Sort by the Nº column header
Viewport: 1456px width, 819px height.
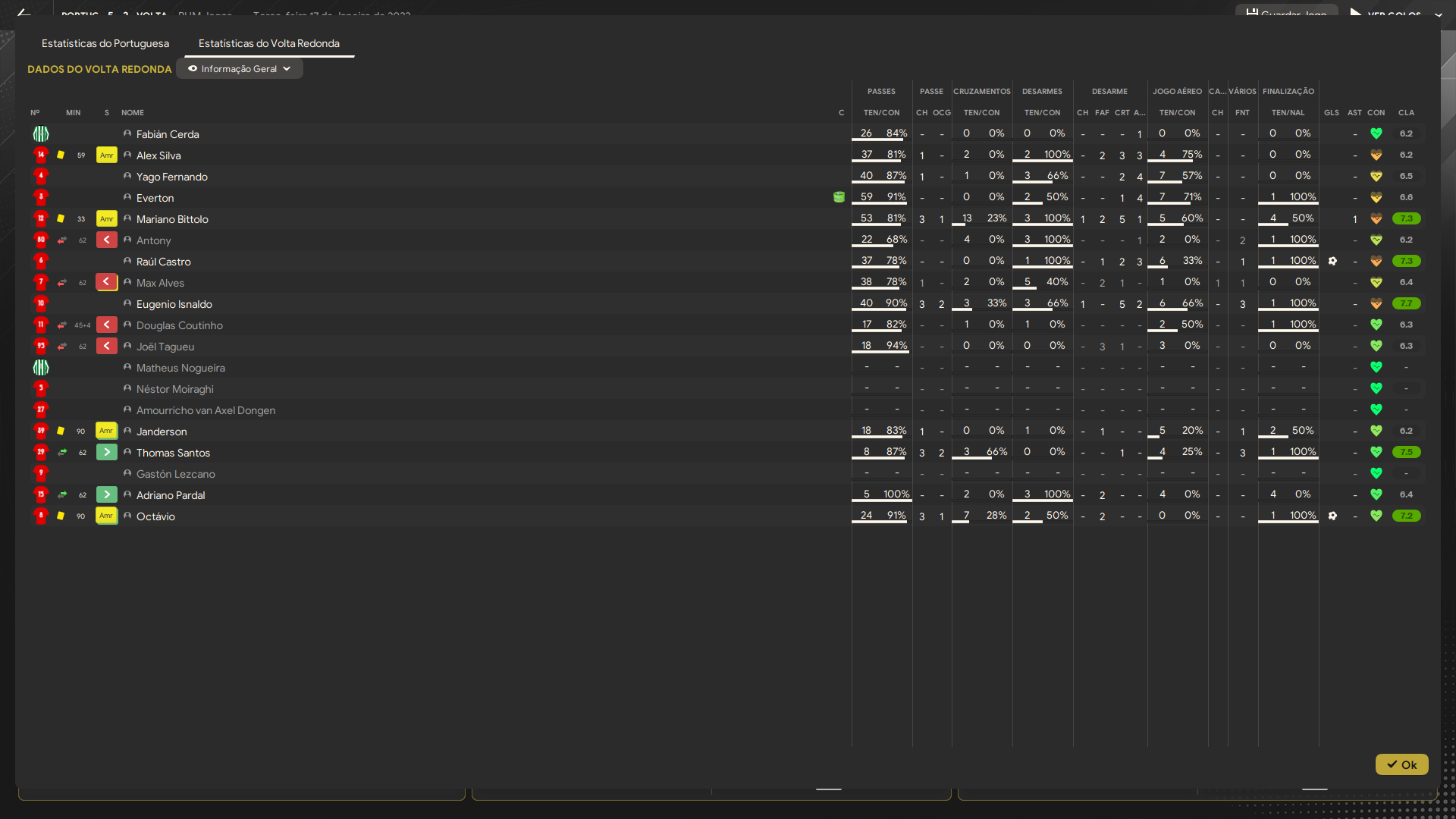[35, 112]
